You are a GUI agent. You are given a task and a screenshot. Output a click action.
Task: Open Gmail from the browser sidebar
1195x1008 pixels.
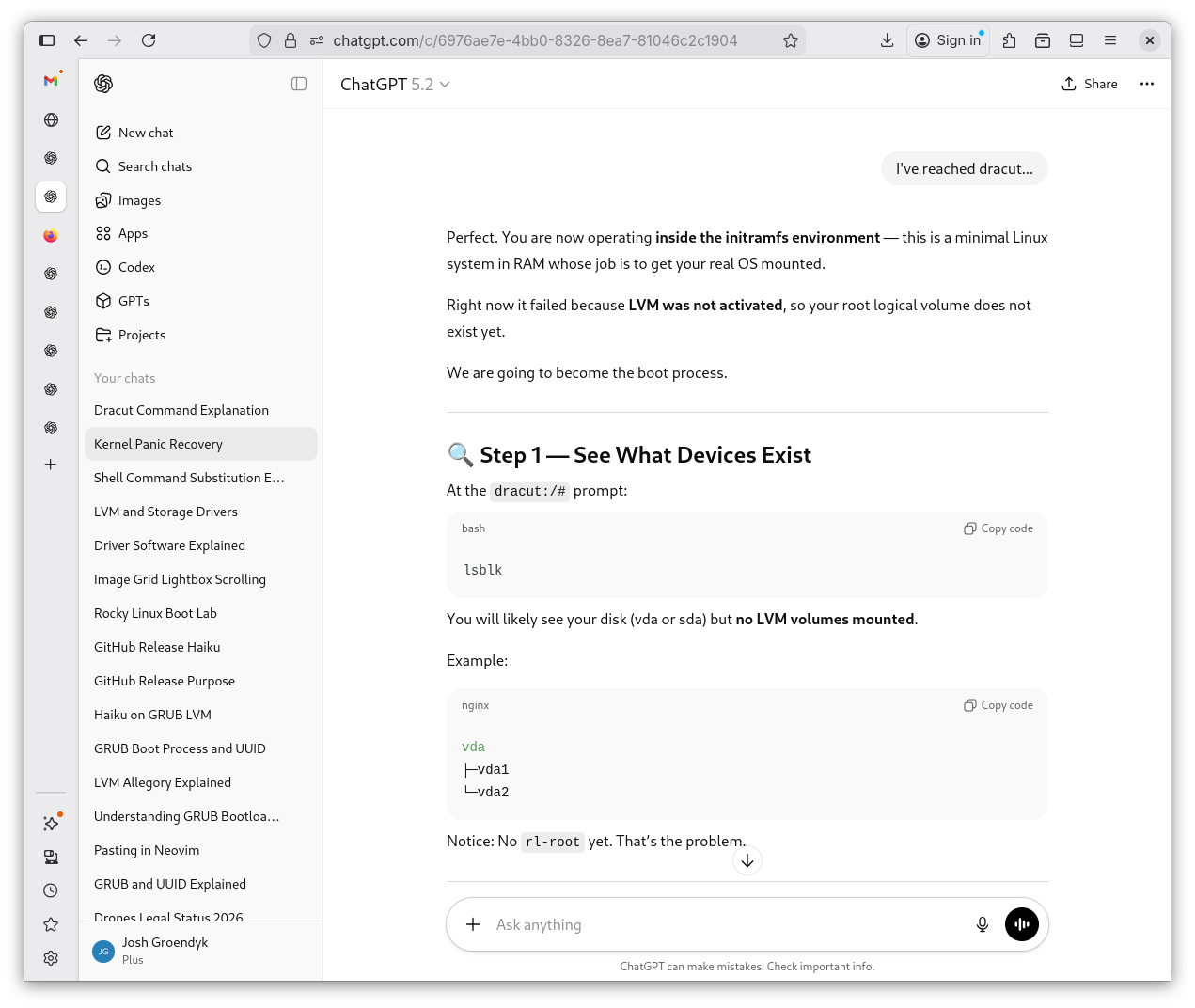(51, 81)
